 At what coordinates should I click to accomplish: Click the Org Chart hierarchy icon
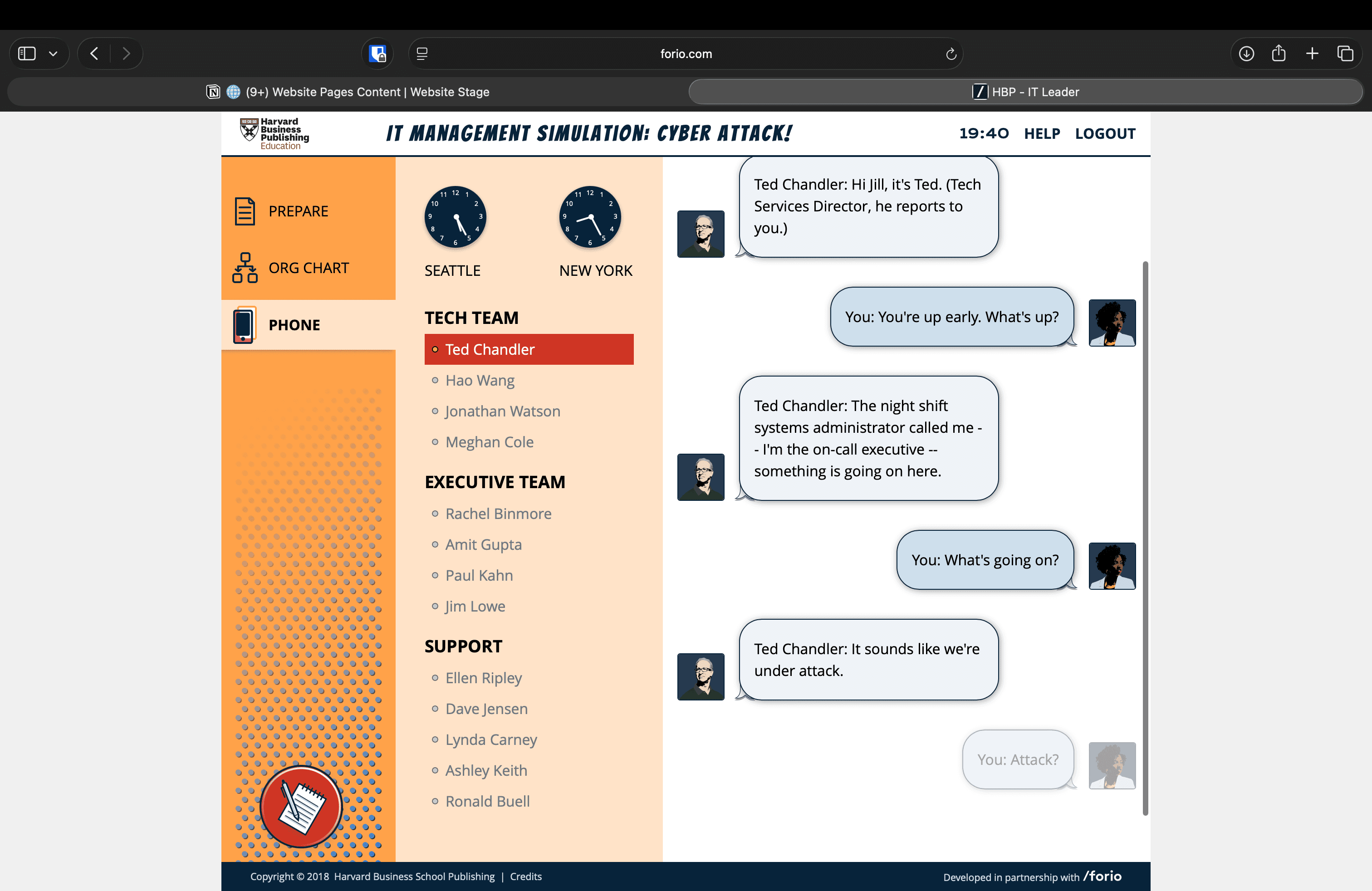(x=245, y=268)
